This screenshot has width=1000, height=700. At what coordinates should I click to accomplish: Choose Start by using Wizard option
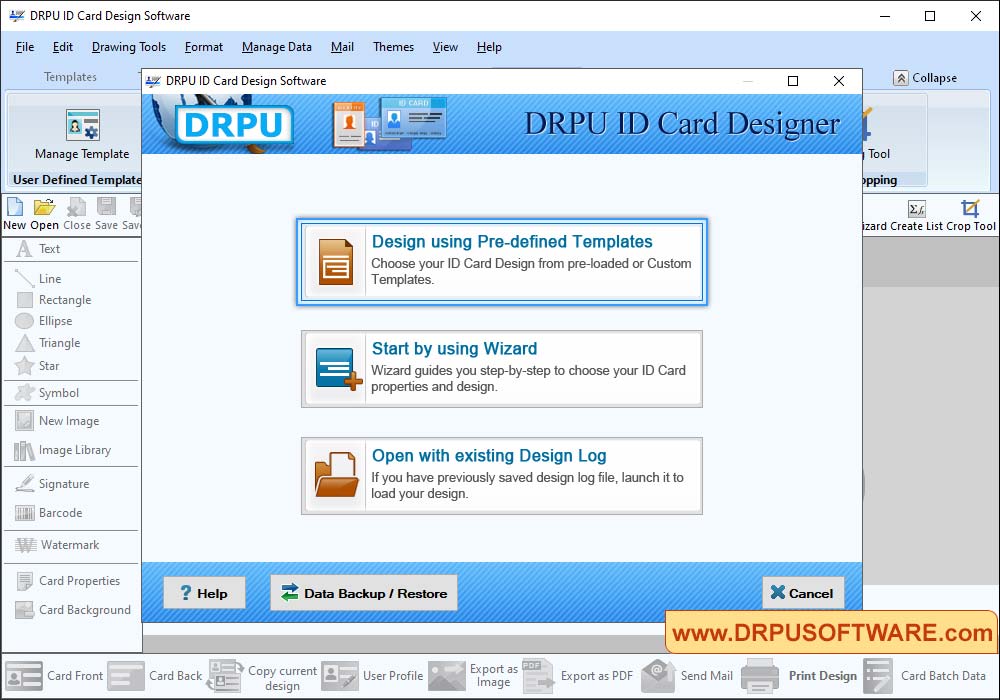click(x=502, y=368)
